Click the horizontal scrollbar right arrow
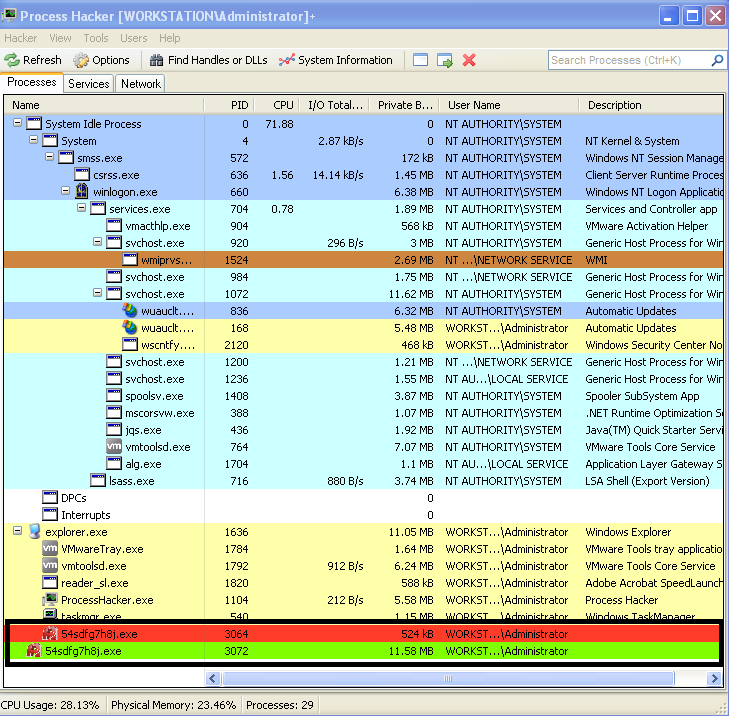729x716 pixels. tap(714, 679)
